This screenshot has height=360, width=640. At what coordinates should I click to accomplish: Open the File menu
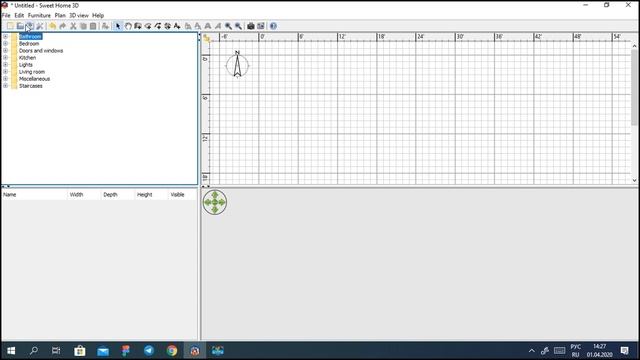[x=6, y=15]
